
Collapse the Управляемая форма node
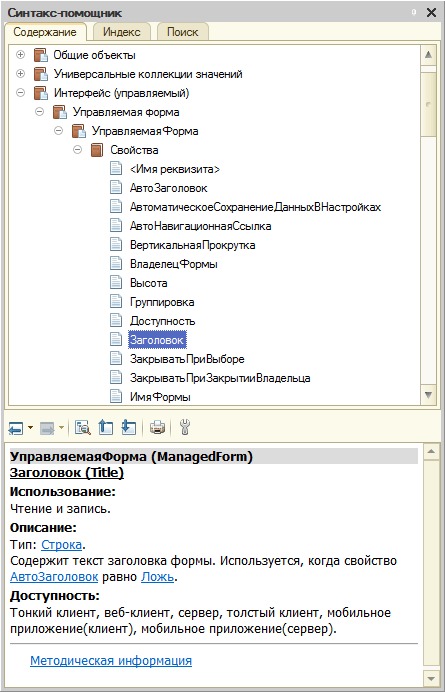tap(39, 112)
